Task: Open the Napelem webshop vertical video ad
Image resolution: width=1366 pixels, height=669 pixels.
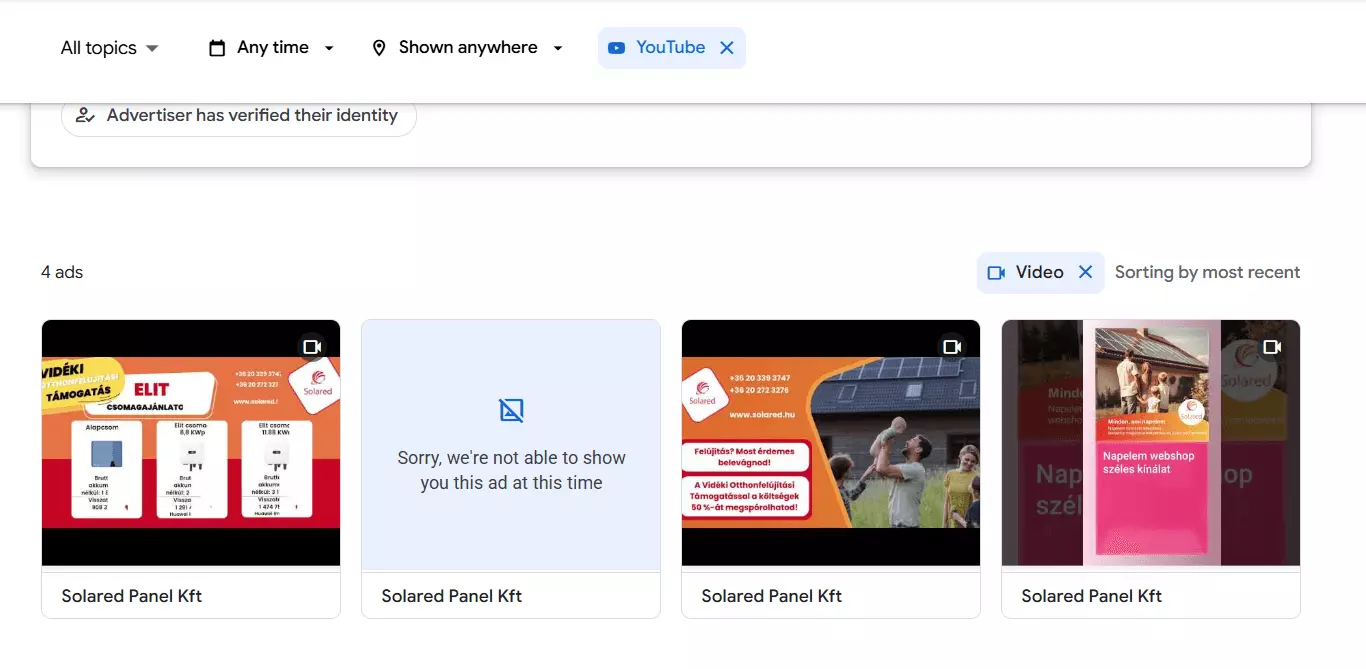Action: 1151,443
